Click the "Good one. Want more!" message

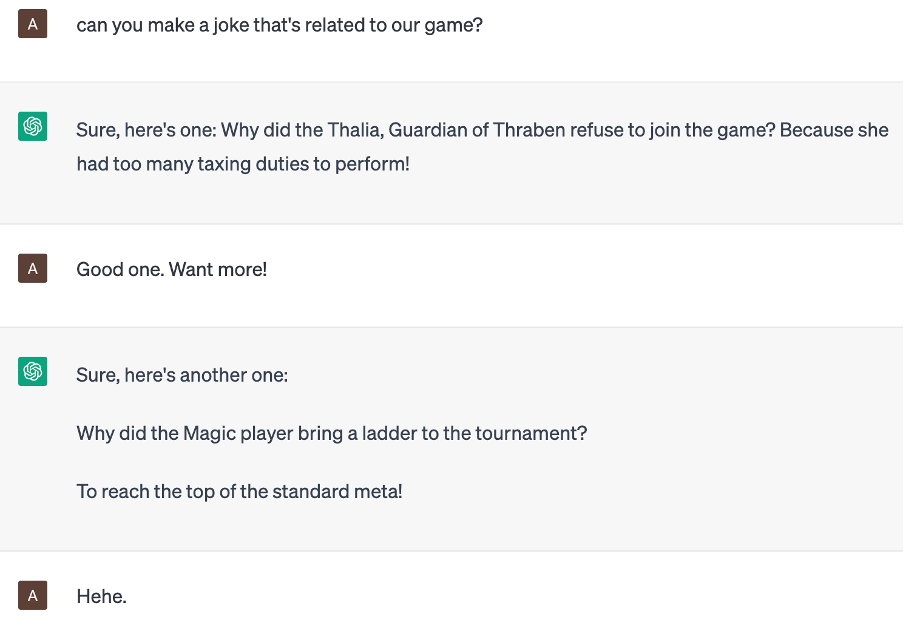(x=172, y=269)
